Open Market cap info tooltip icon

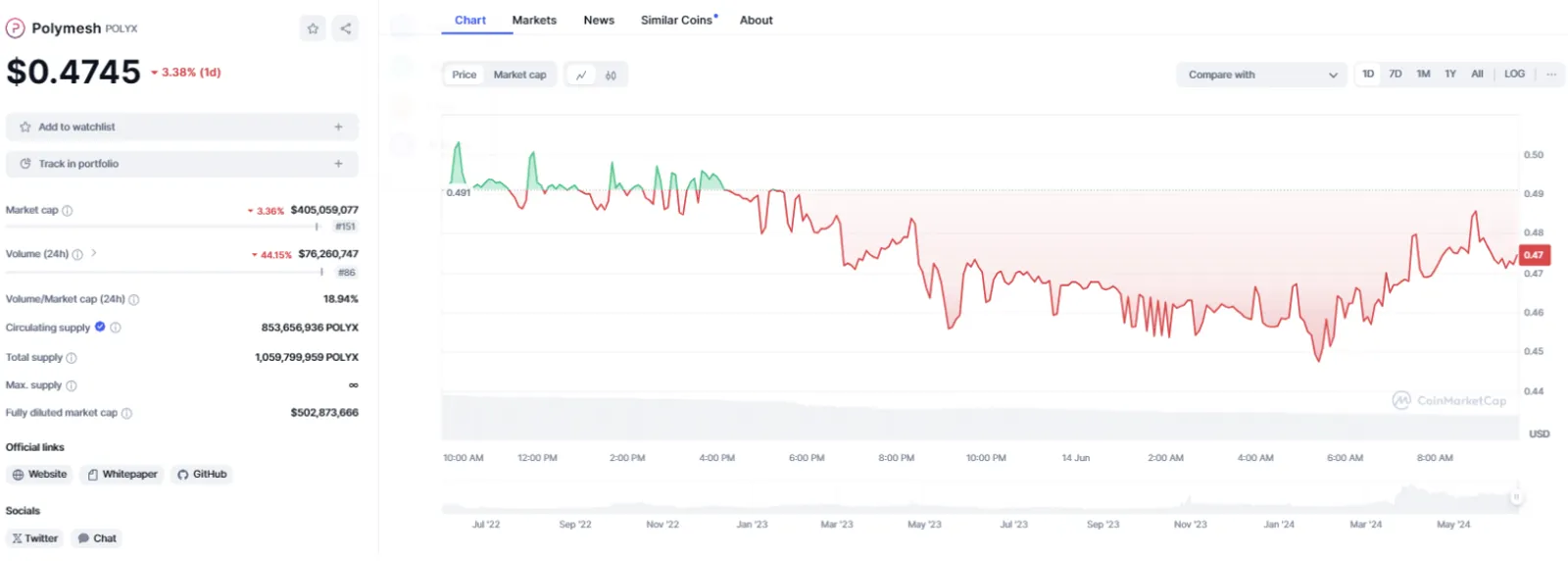click(68, 211)
